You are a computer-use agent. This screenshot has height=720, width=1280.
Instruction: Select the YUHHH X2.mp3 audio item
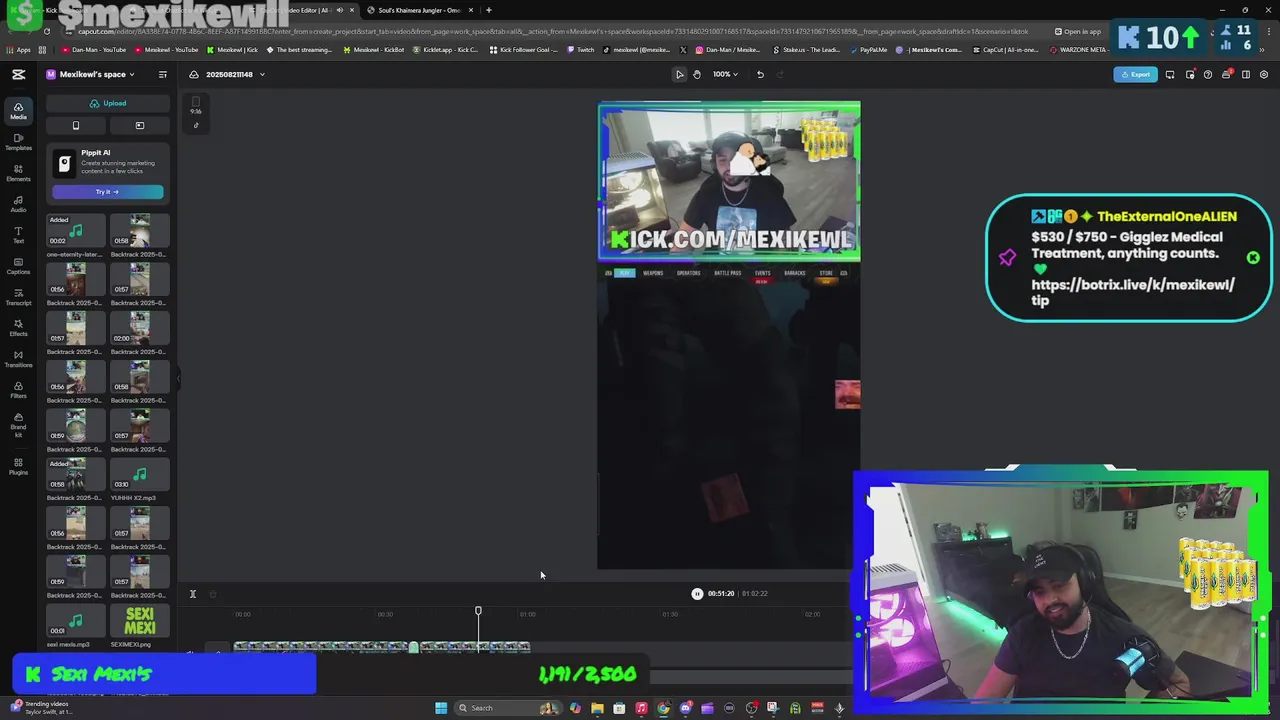pyautogui.click(x=140, y=475)
